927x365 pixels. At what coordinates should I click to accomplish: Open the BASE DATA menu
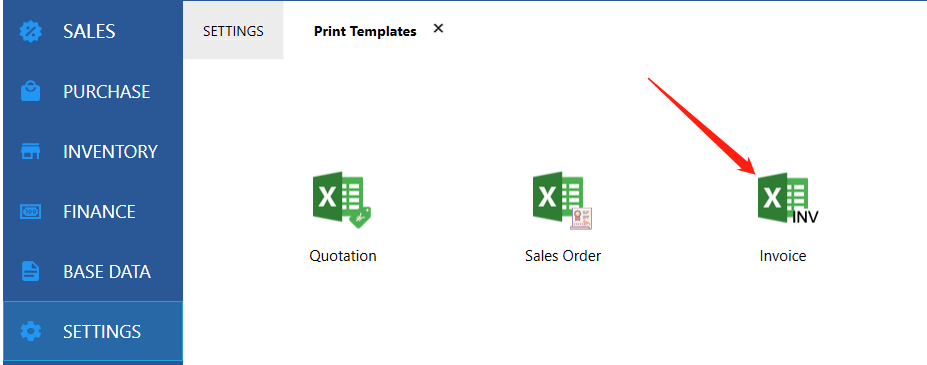[x=93, y=272]
